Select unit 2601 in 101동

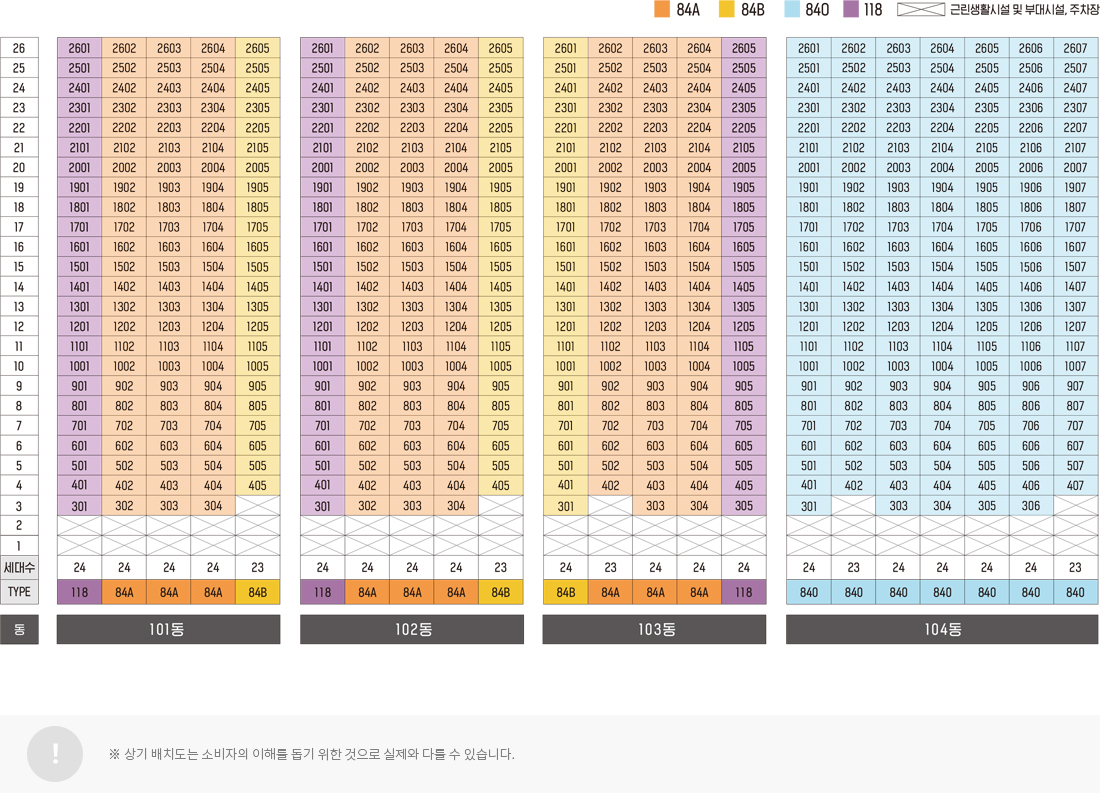pyautogui.click(x=80, y=48)
